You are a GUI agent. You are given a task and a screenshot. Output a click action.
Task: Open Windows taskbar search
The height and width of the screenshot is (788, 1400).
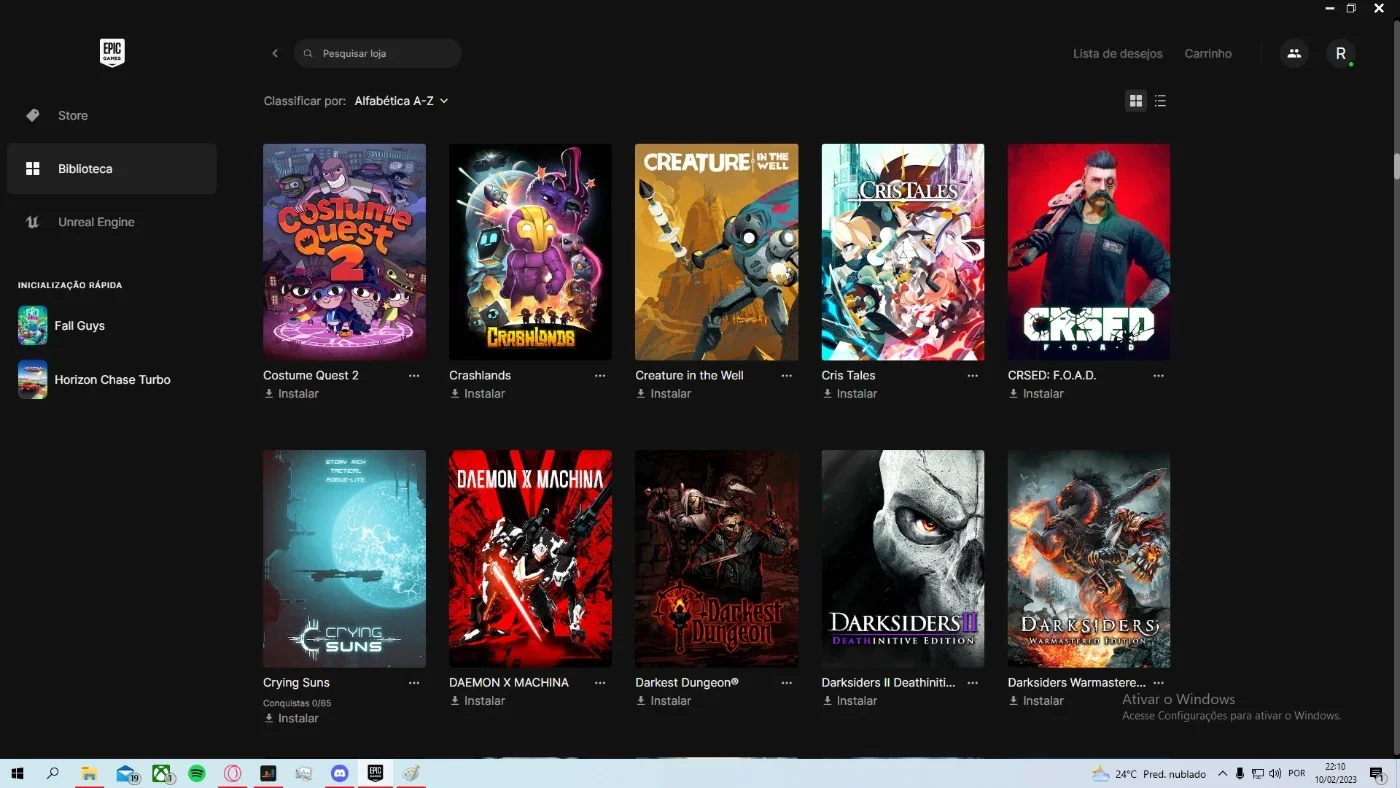[x=53, y=773]
